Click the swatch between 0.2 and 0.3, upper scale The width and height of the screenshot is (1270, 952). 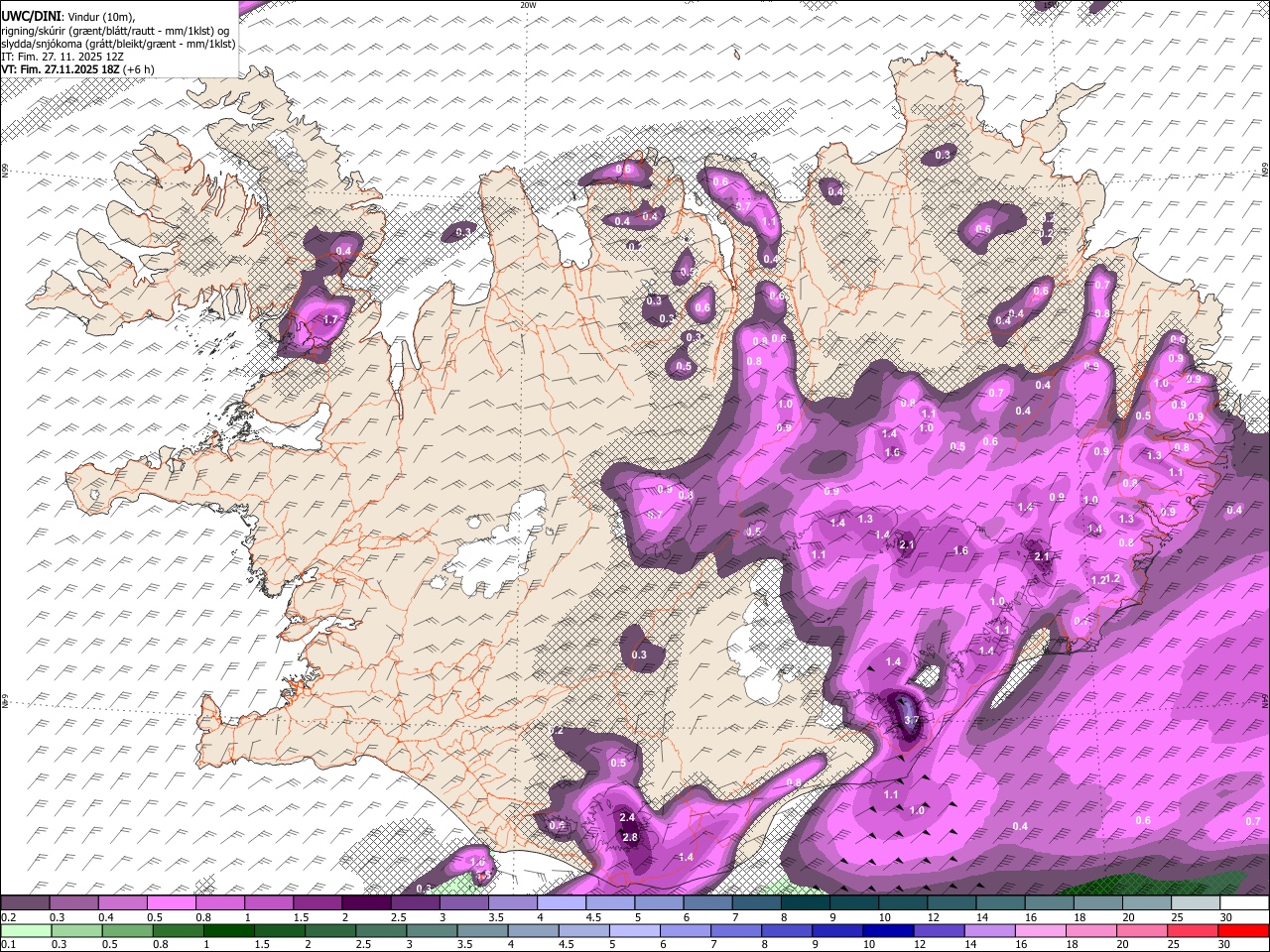click(26, 902)
